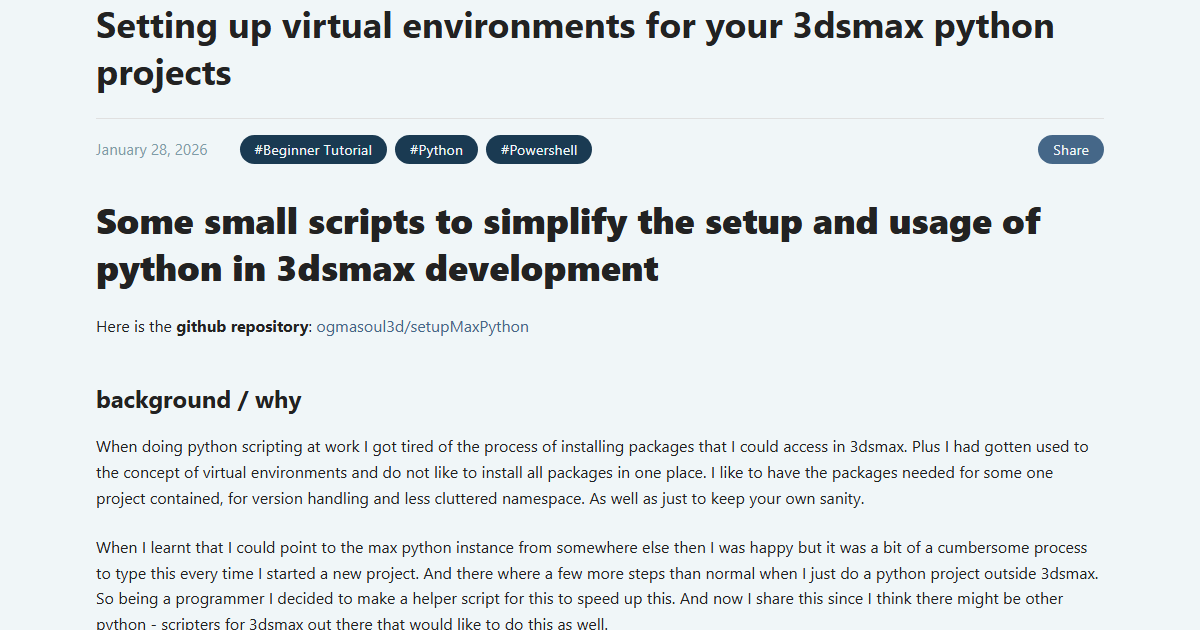Viewport: 1200px width, 630px height.
Task: Click the background / why section heading
Action: [198, 400]
